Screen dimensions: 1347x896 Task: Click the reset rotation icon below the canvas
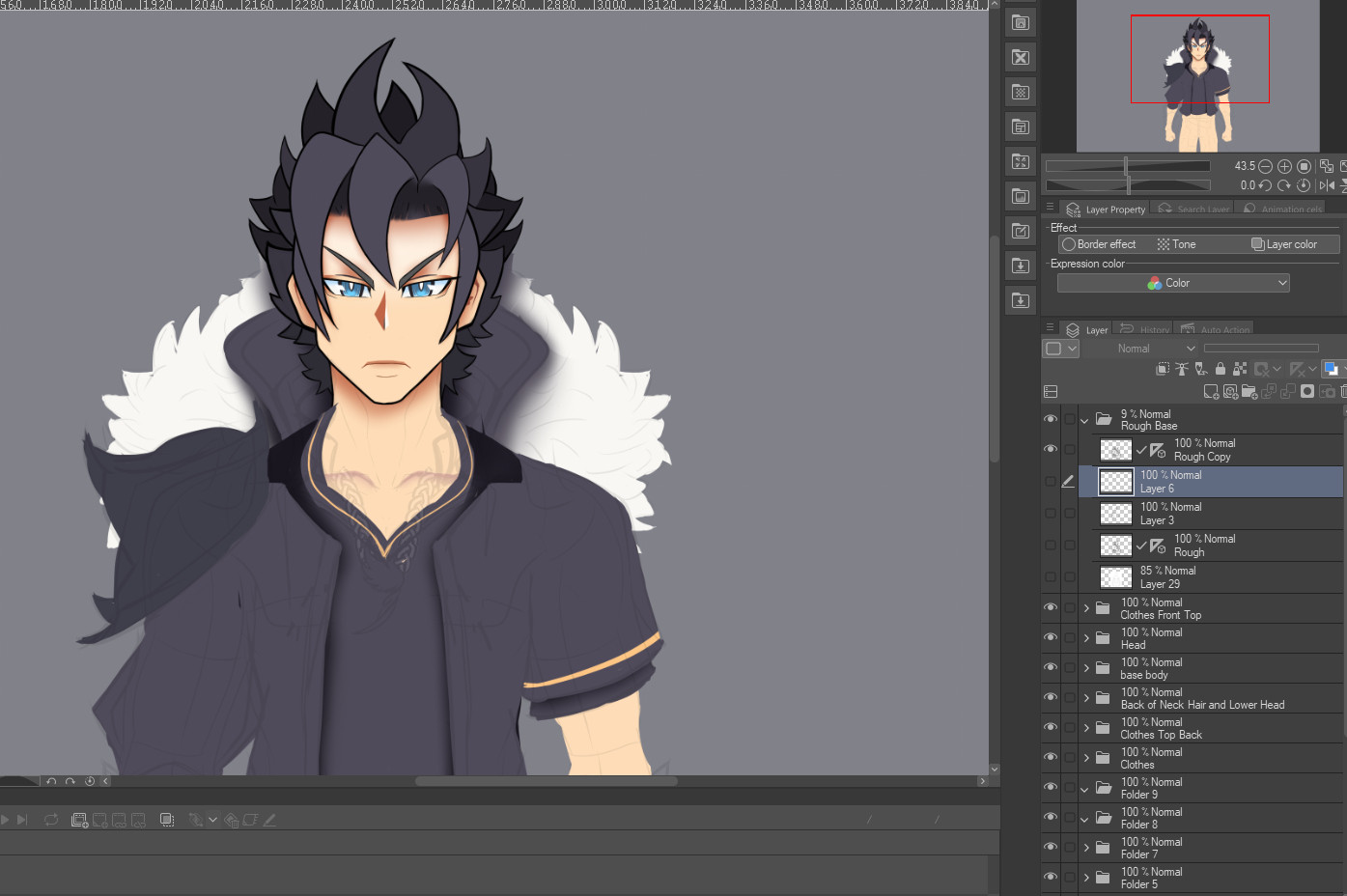point(90,781)
